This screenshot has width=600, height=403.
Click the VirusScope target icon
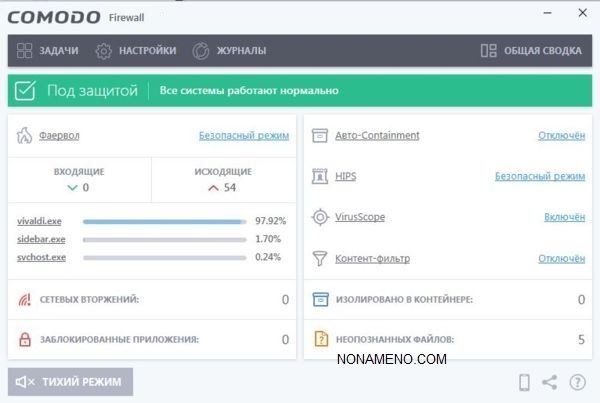point(320,217)
